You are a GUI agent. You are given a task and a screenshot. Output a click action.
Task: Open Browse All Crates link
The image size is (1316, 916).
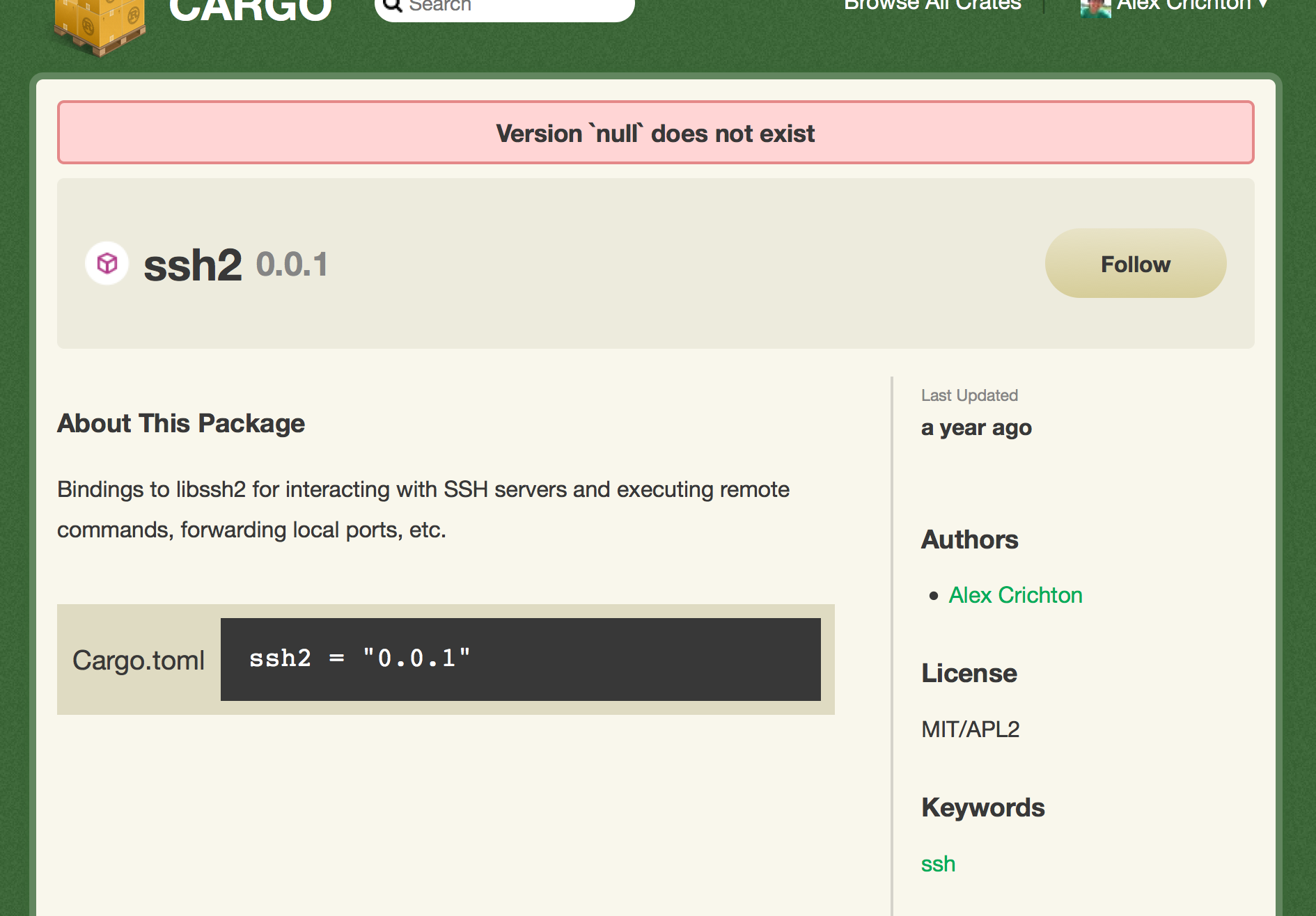tap(932, 6)
